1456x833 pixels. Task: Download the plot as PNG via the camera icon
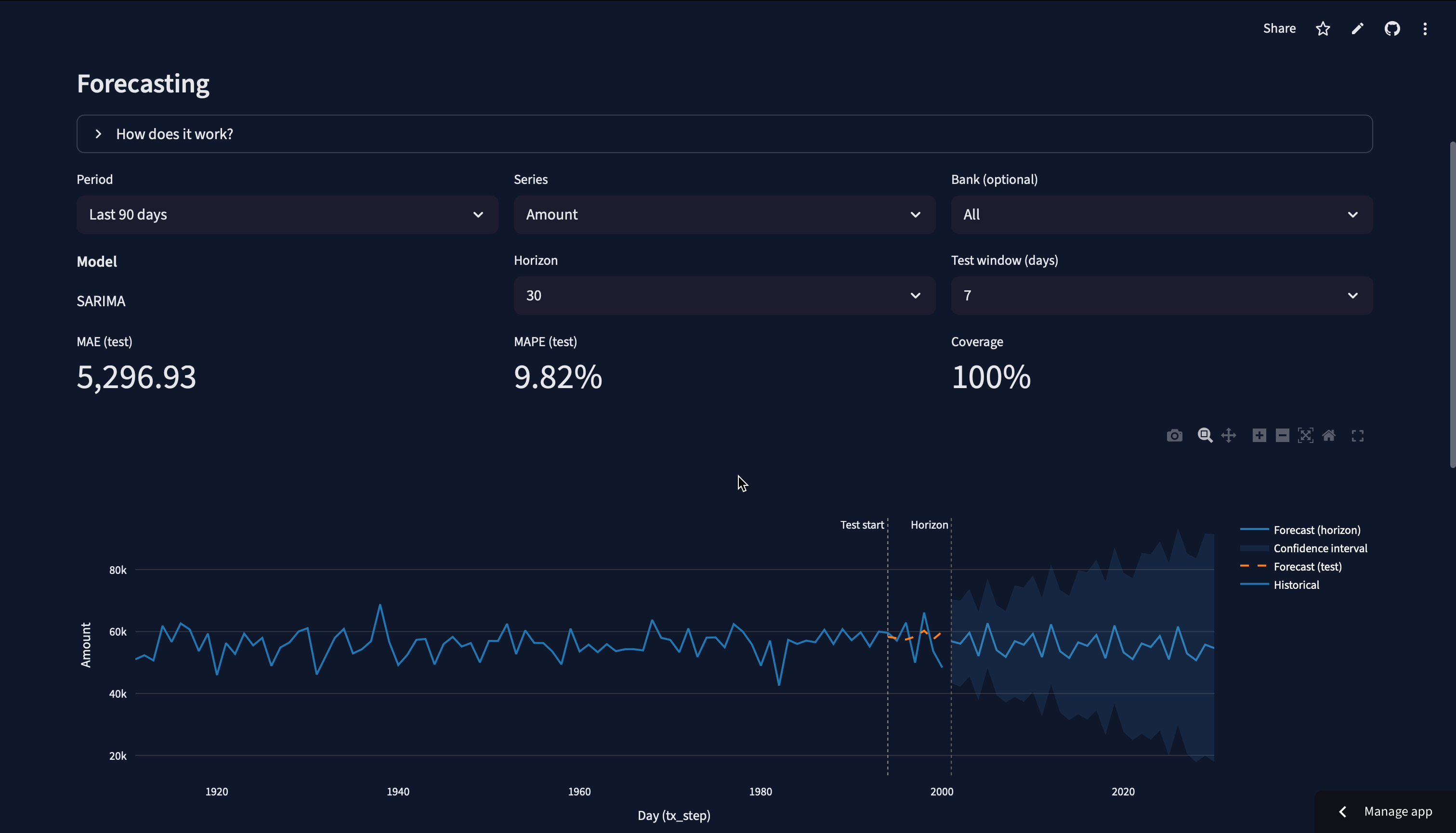tap(1174, 436)
